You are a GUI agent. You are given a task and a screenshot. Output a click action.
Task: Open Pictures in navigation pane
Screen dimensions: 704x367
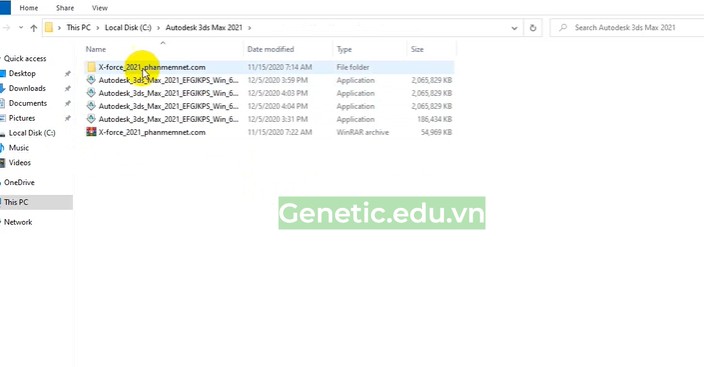point(22,118)
